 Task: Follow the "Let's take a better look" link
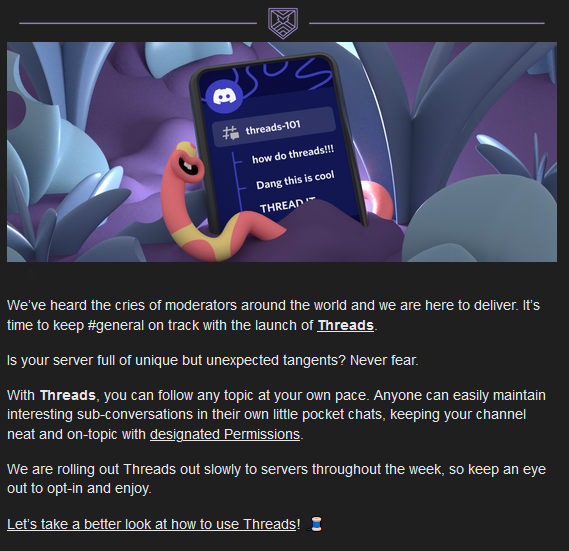tap(151, 524)
